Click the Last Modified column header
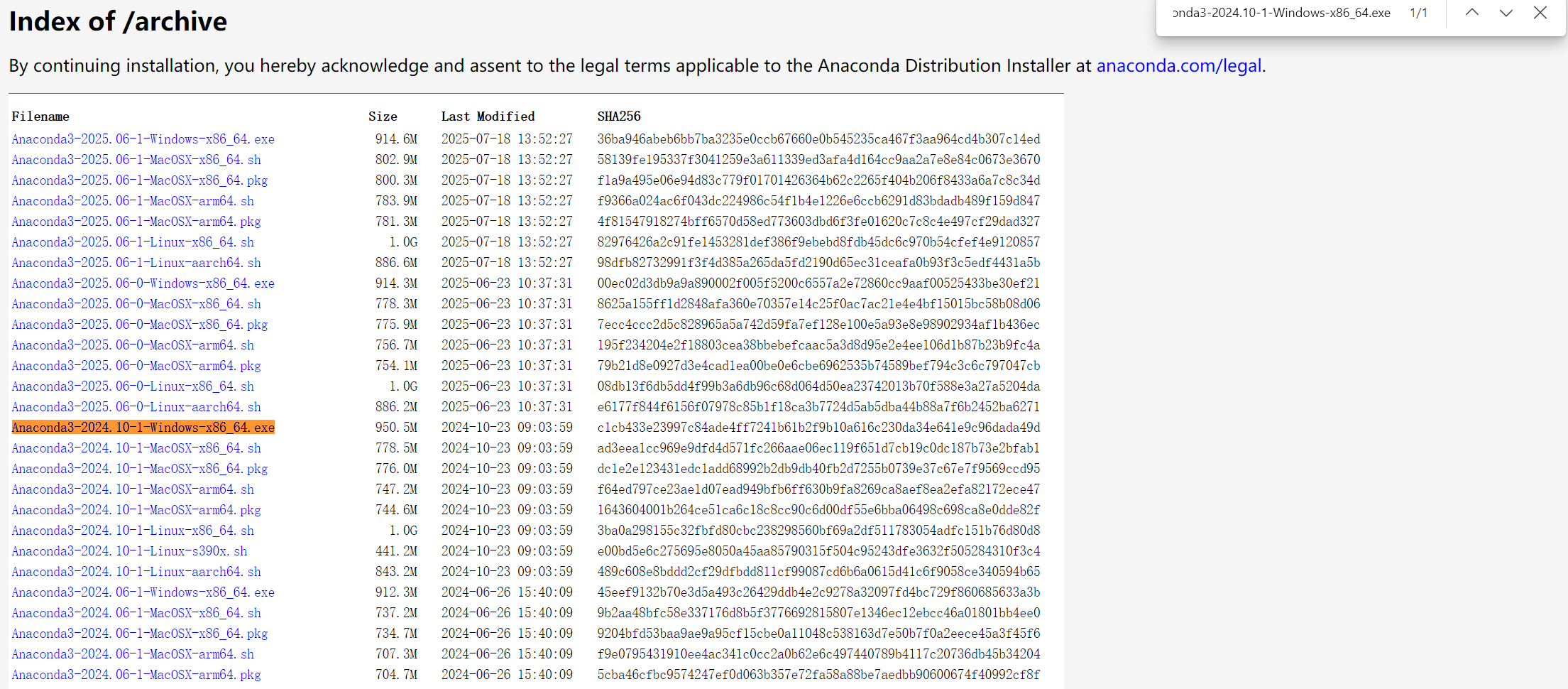The width and height of the screenshot is (1568, 689). (488, 116)
